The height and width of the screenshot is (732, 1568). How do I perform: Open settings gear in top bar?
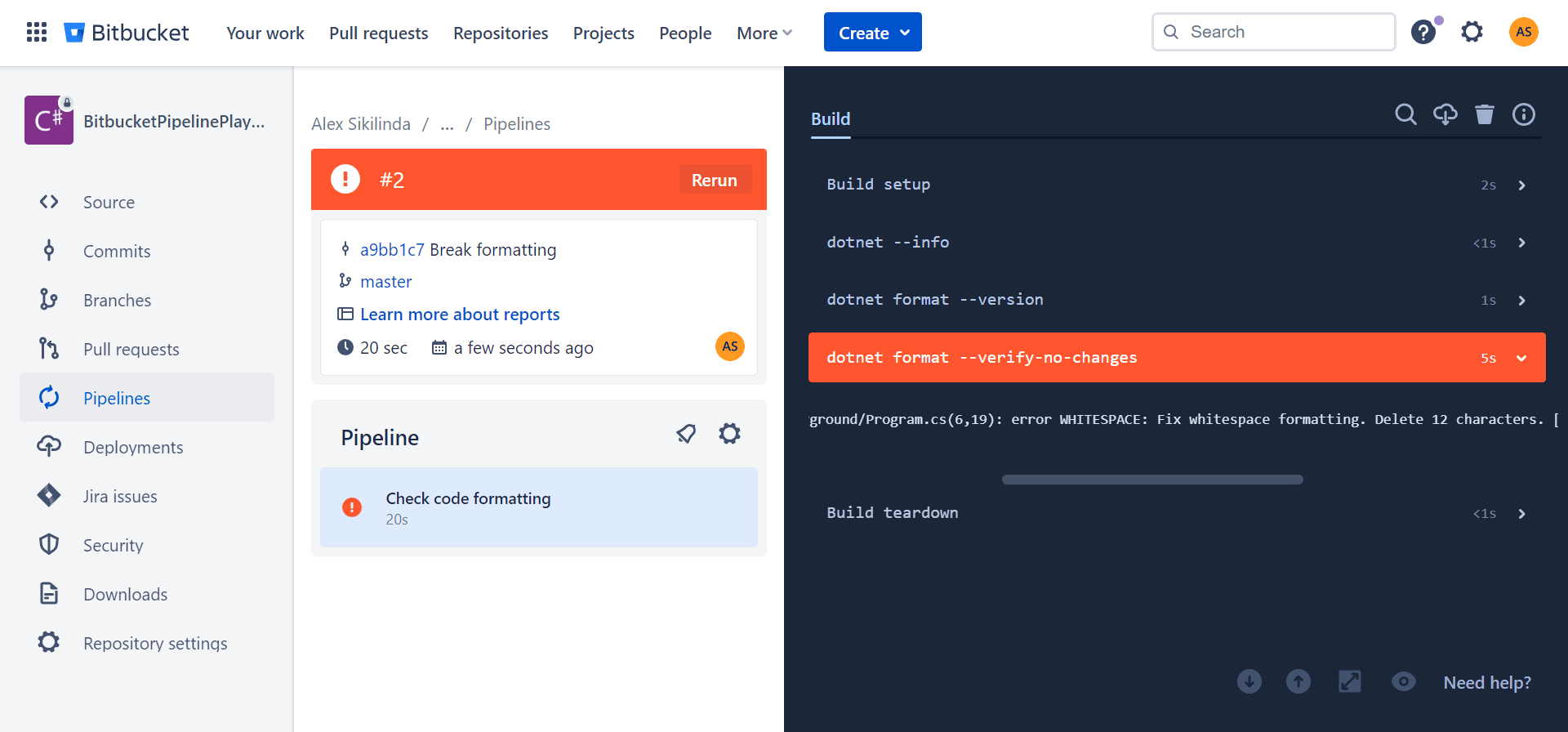(1472, 33)
